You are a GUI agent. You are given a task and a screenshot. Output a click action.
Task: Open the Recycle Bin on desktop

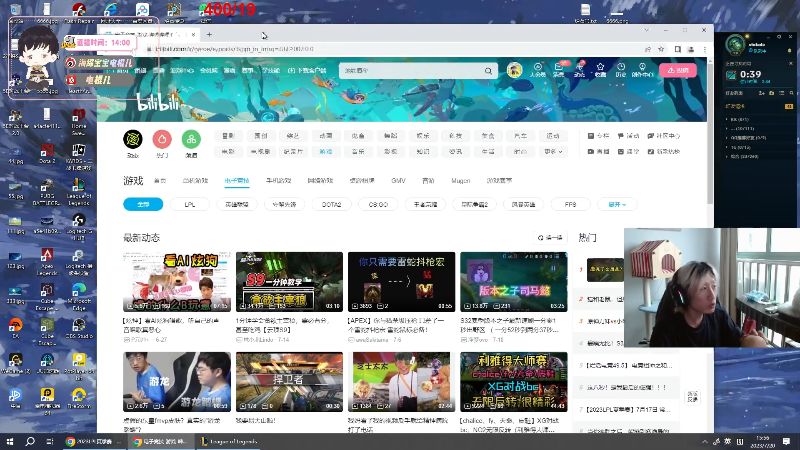coord(15,12)
